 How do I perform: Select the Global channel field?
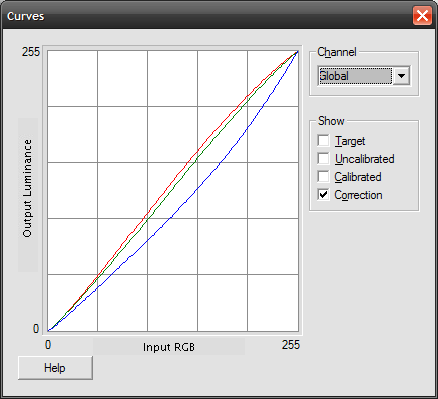pyautogui.click(x=355, y=76)
